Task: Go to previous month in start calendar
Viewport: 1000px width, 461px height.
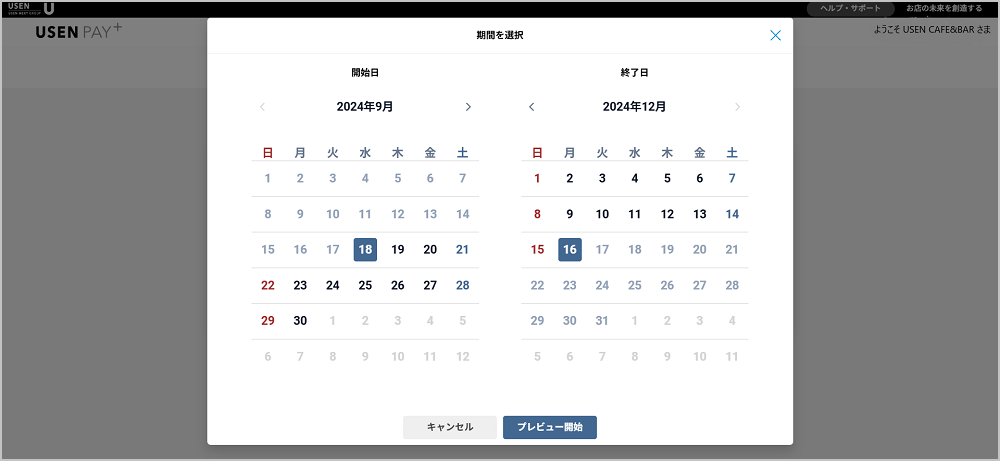Action: pyautogui.click(x=262, y=107)
